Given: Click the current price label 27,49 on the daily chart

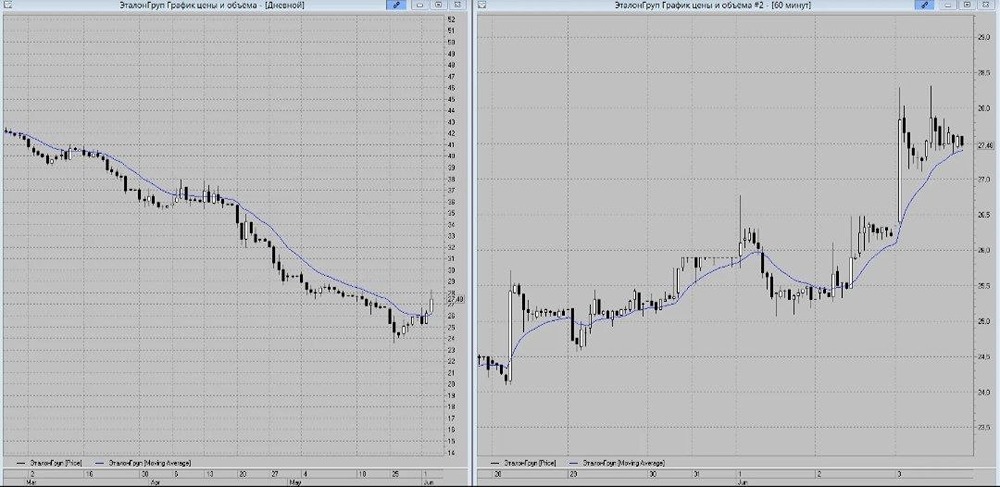Looking at the screenshot, I should (456, 299).
